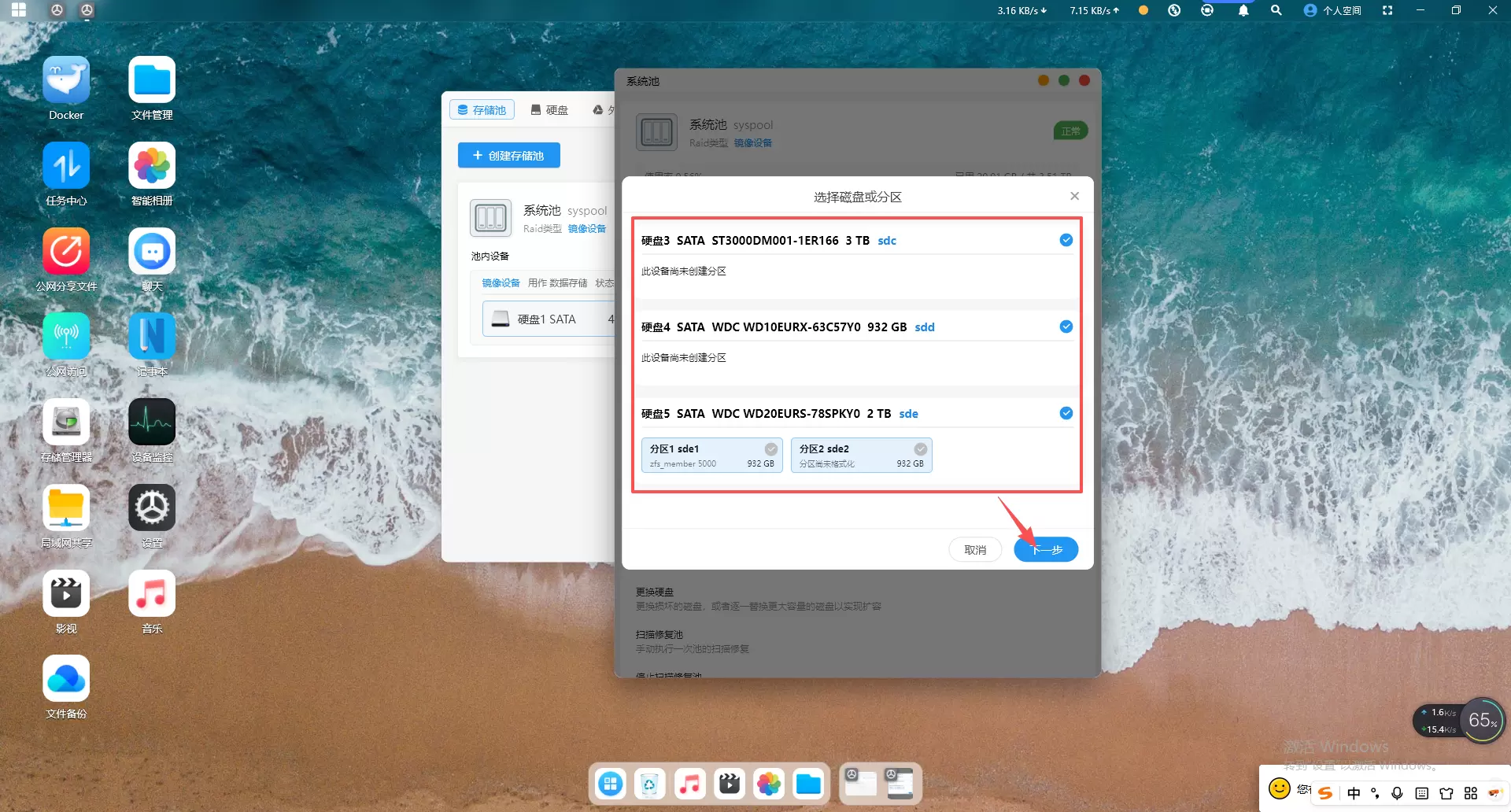The image size is (1511, 812).
Task: Switch to the 硬盘 tab
Action: tap(549, 110)
